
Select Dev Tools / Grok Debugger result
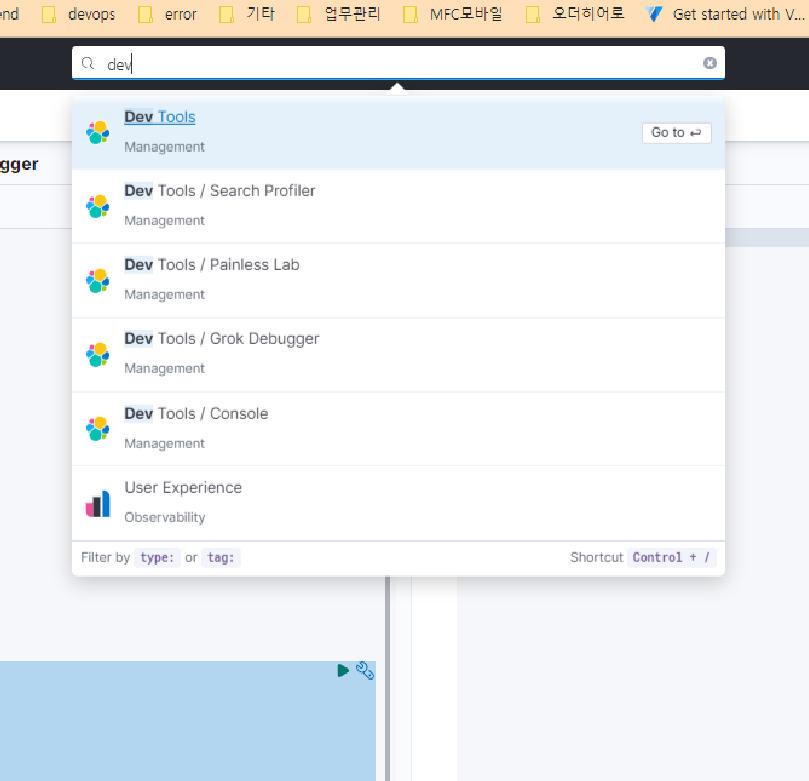(x=398, y=354)
